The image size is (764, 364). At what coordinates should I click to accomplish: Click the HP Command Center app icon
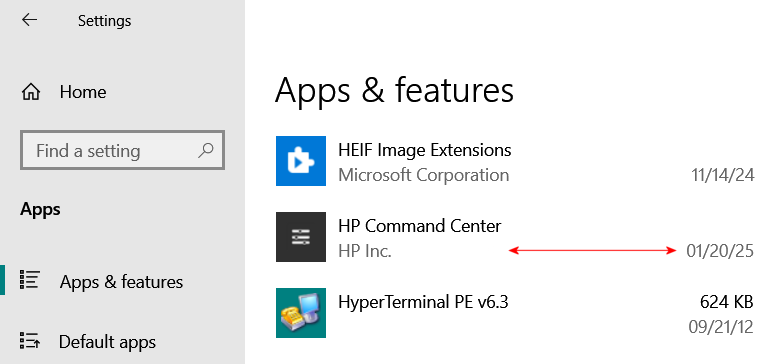[x=301, y=237]
